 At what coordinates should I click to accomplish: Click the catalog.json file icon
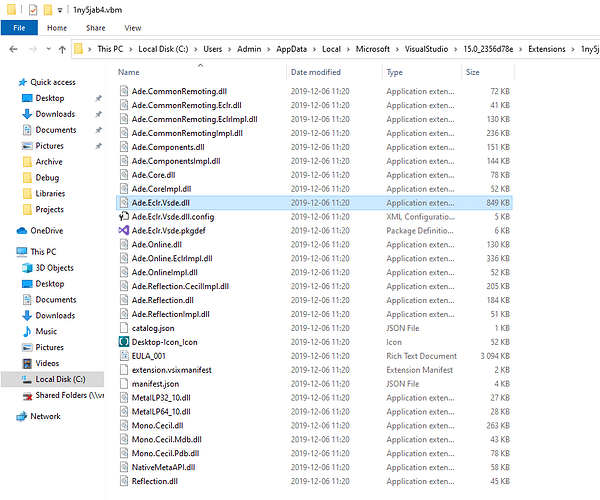124,328
